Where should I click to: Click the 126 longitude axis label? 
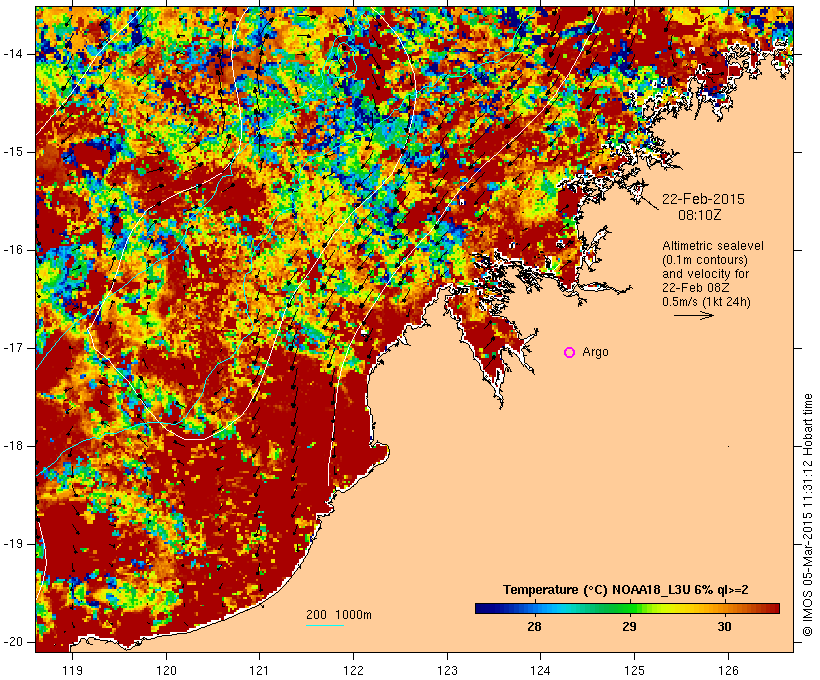(x=728, y=671)
